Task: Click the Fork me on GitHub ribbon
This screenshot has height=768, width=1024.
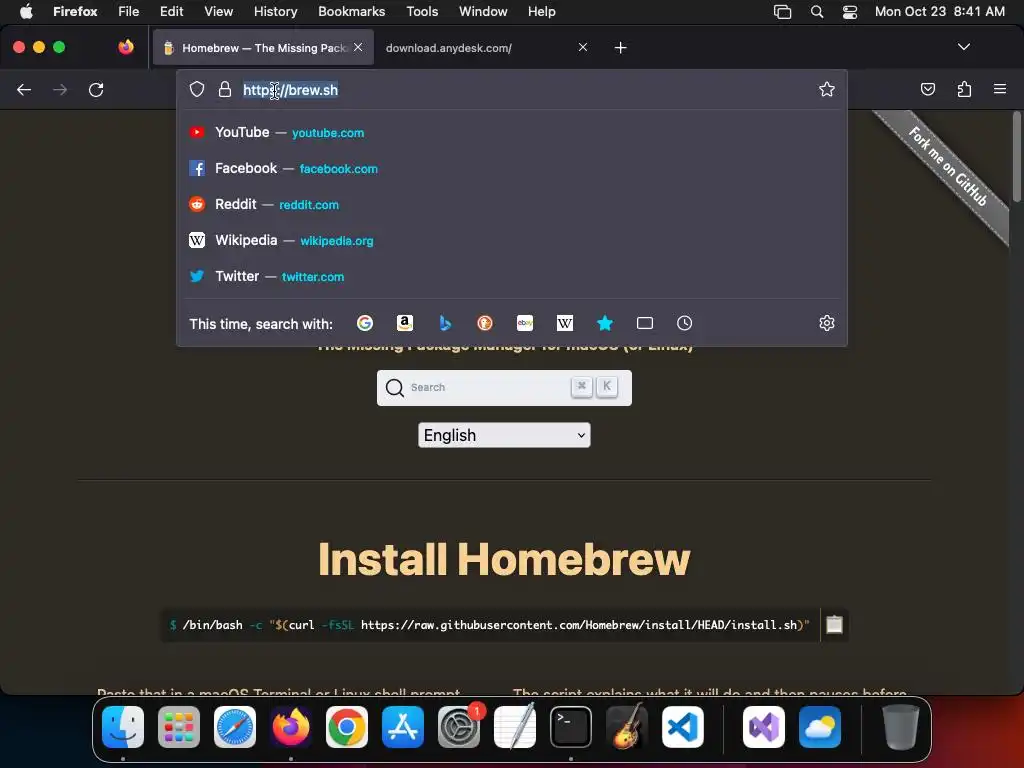Action: (948, 167)
